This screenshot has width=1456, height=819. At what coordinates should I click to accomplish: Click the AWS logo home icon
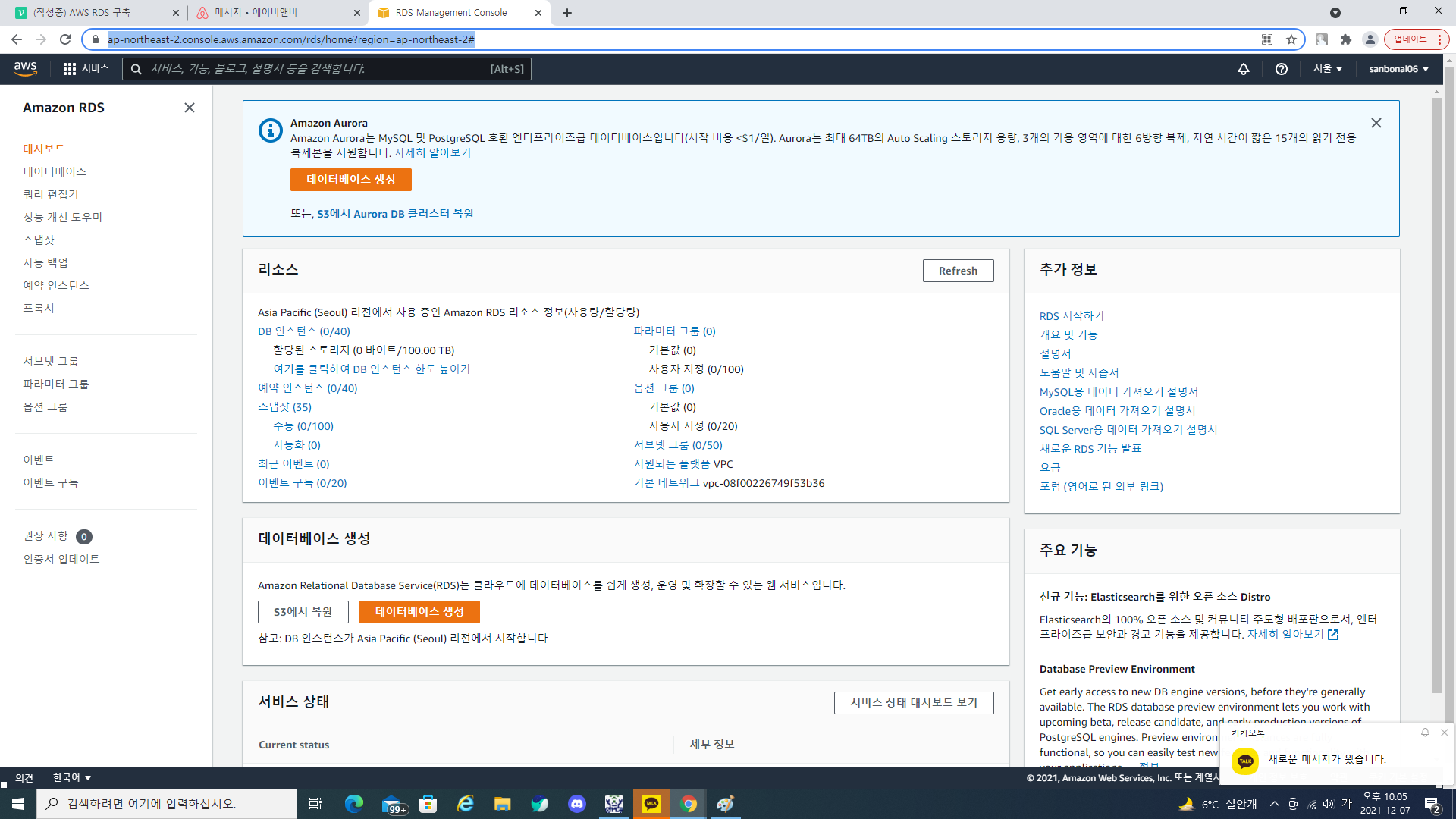coord(25,69)
